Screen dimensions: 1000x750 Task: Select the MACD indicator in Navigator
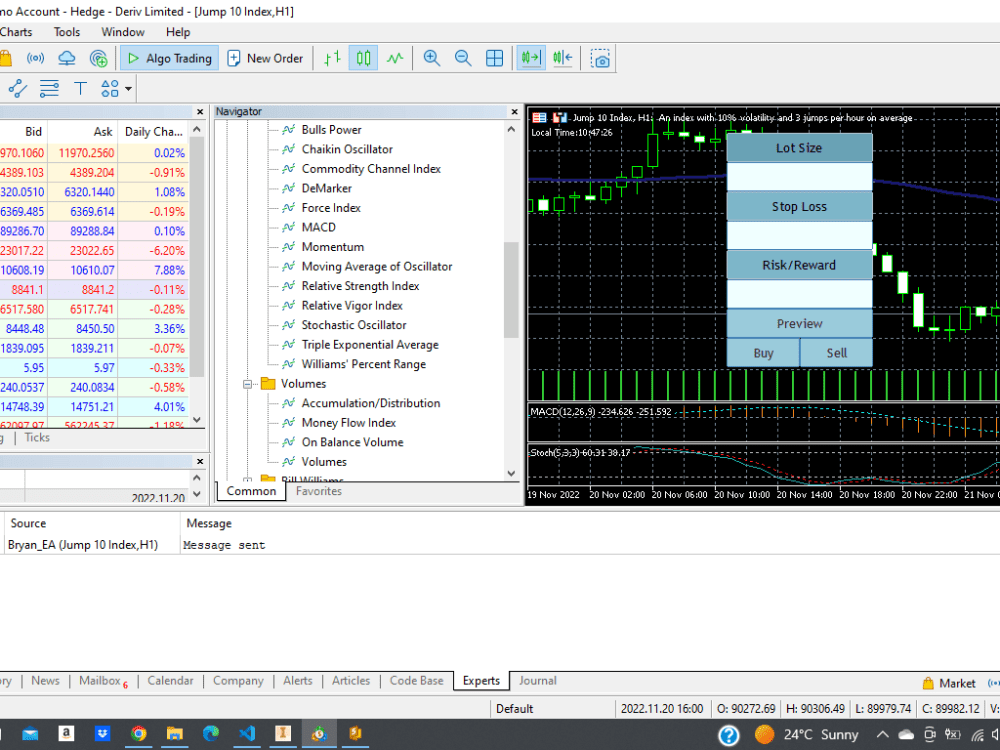click(318, 227)
